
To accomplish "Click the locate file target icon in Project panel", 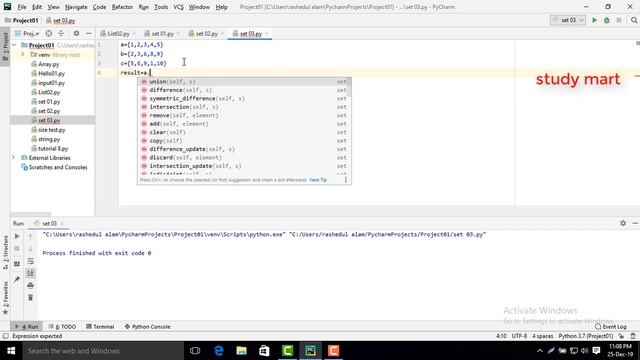I will pyautogui.click(x=49, y=33).
